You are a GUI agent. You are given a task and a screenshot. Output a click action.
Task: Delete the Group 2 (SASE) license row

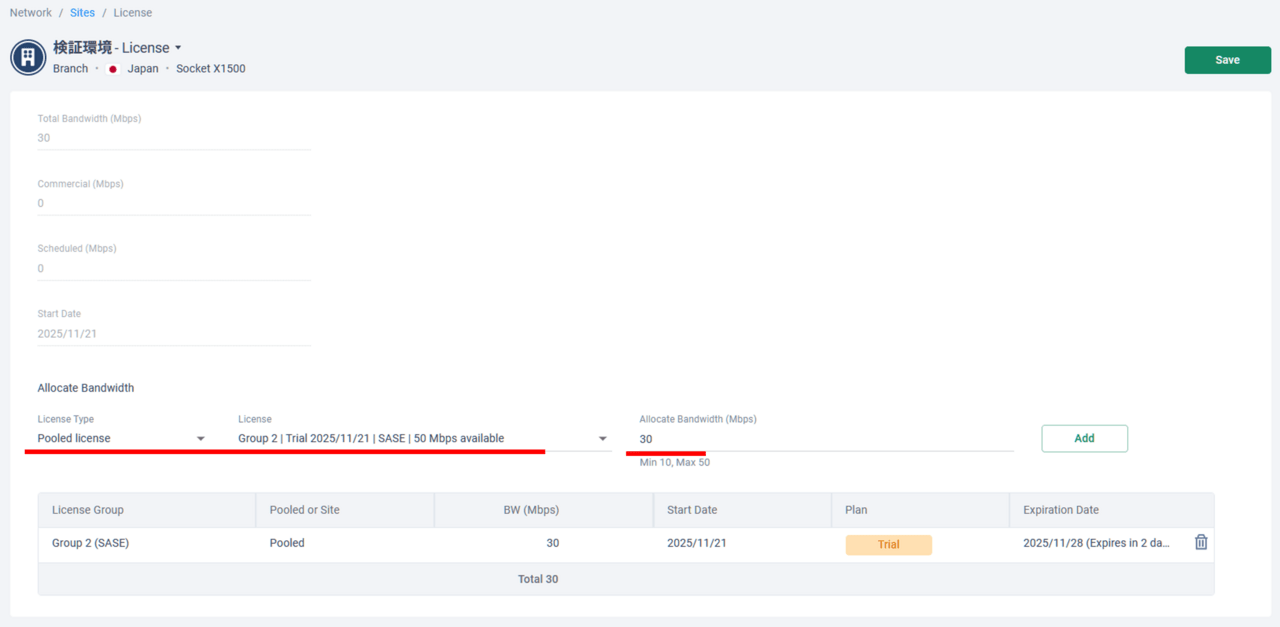(x=1201, y=542)
